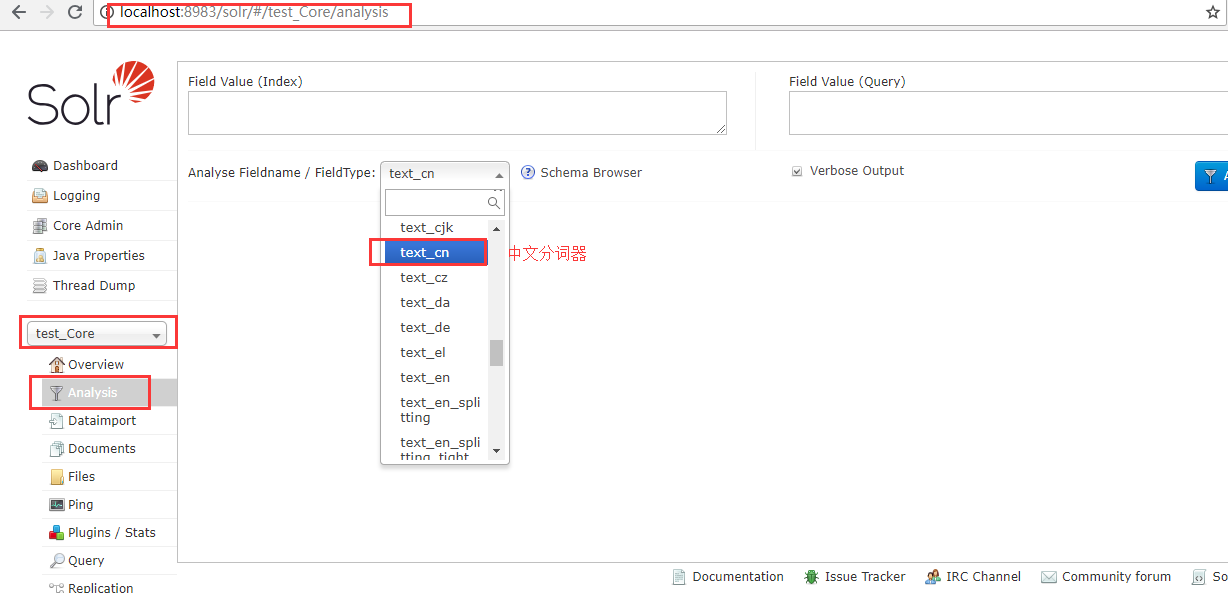Screen dimensions: 1228x593
Task: Click the Schema Browser question mark icon
Action: coord(528,173)
